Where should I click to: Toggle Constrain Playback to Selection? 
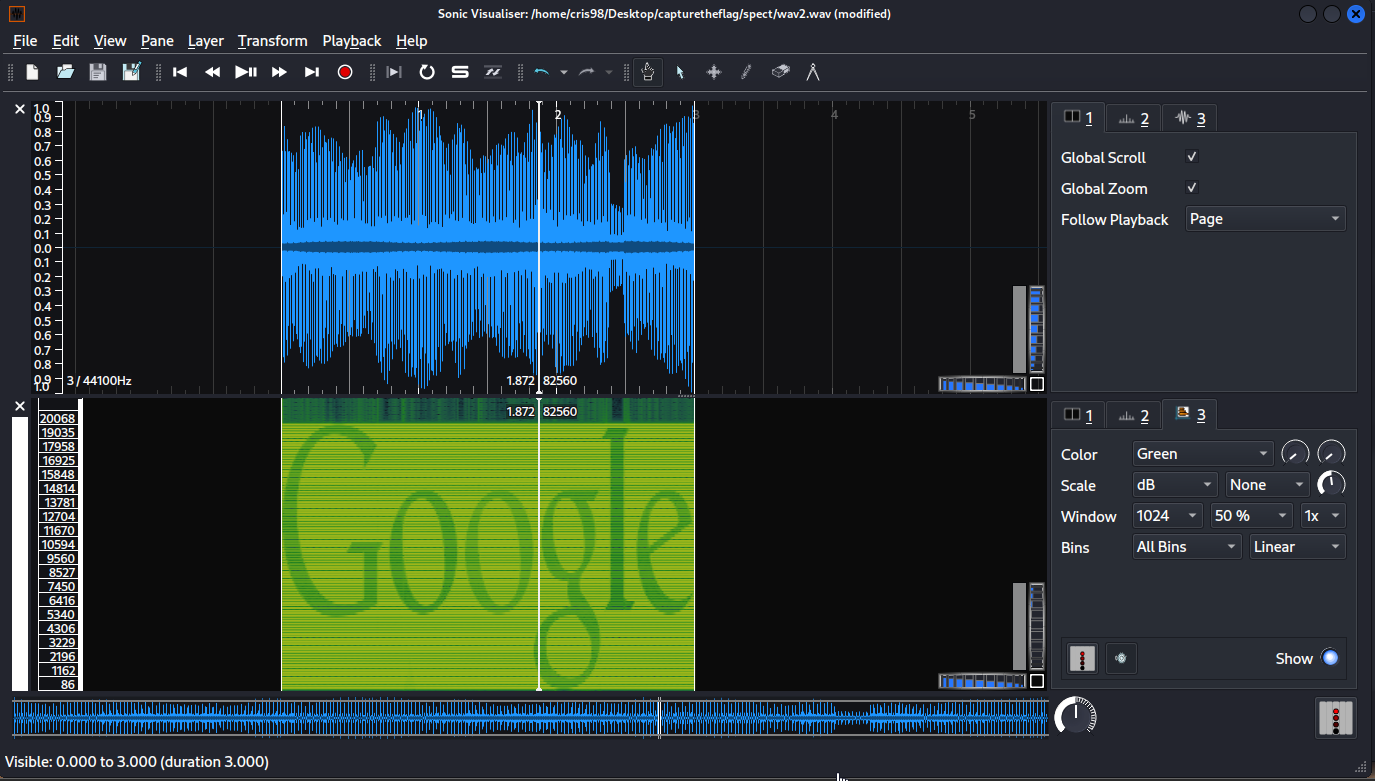click(394, 72)
